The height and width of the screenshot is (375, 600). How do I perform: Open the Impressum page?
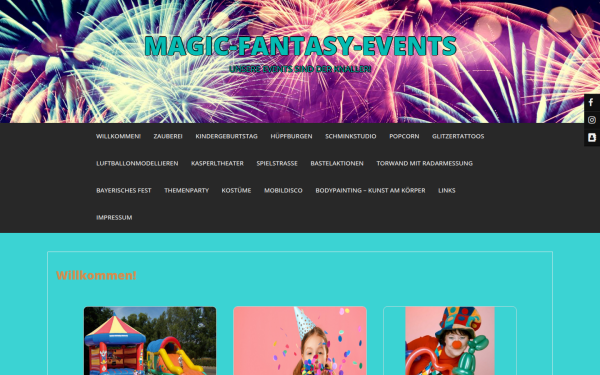(x=114, y=217)
